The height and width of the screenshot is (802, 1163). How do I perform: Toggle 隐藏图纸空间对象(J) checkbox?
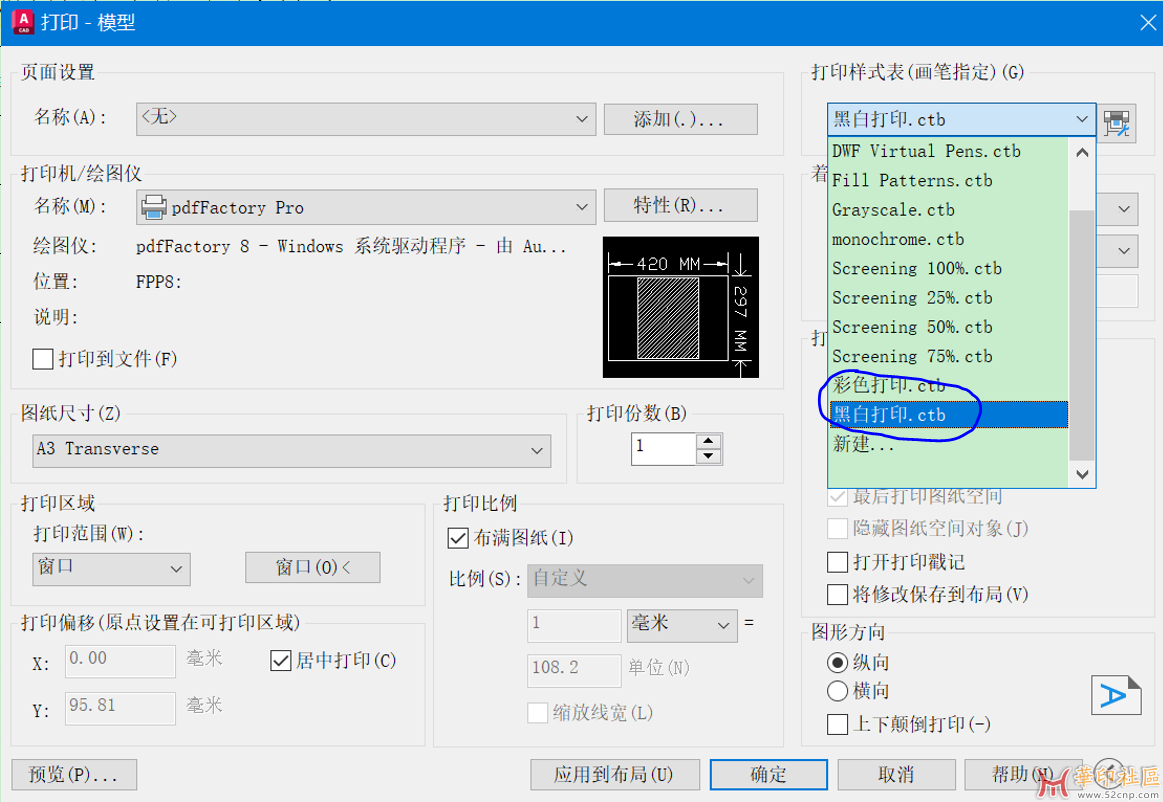pyautogui.click(x=837, y=528)
